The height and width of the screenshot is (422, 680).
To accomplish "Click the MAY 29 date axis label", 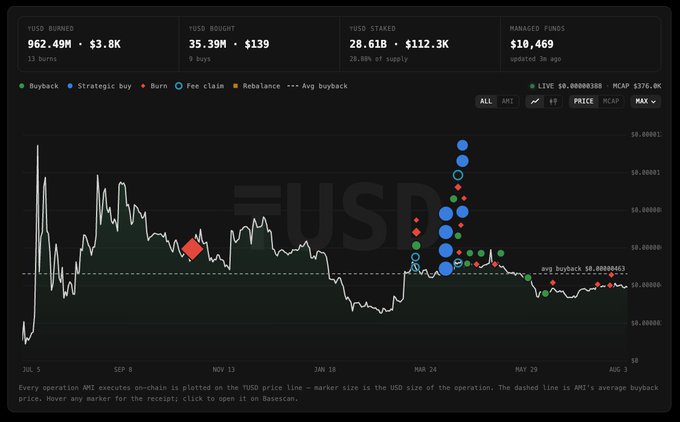I will tap(526, 370).
